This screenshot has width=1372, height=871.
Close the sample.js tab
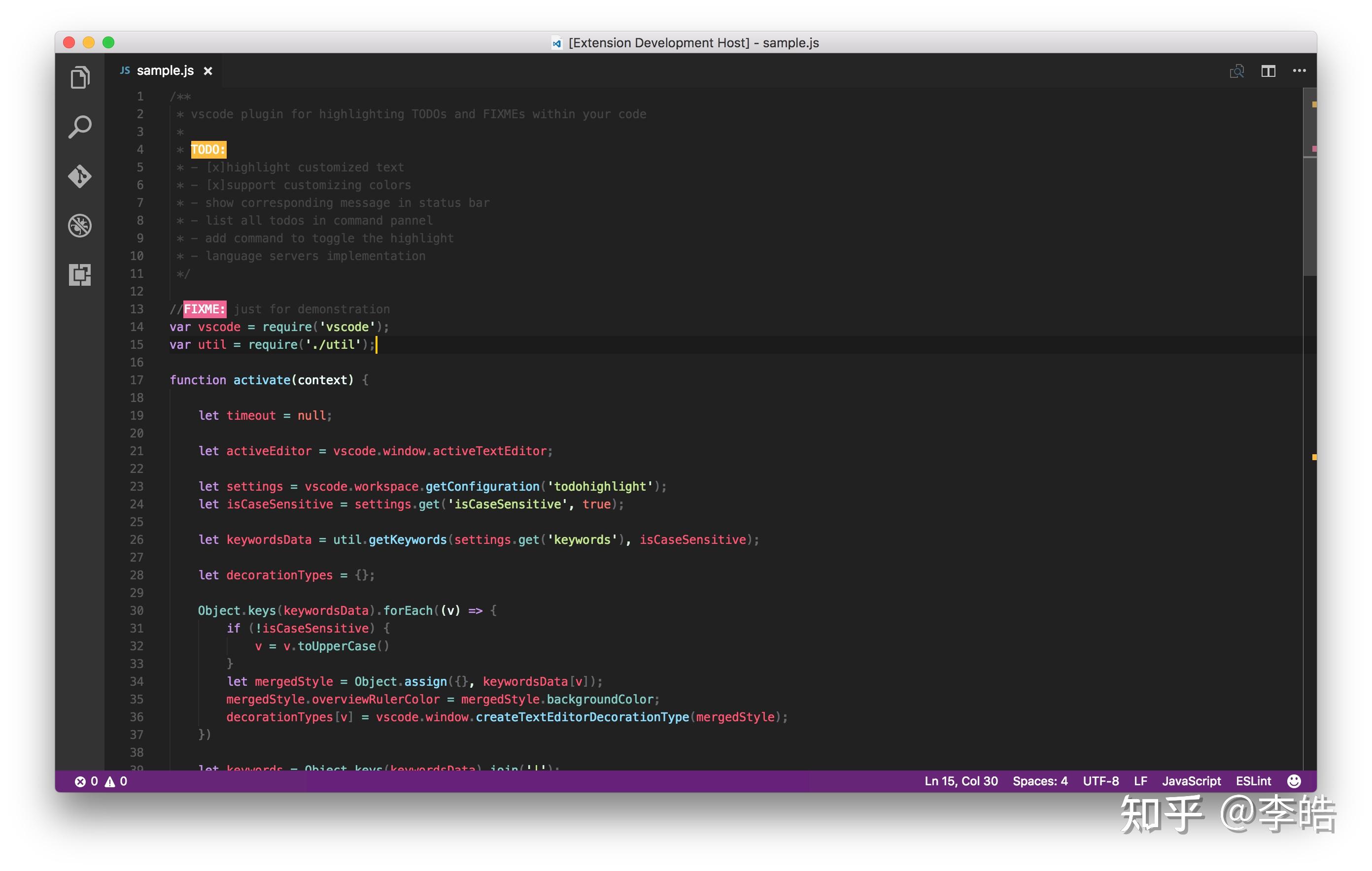click(208, 71)
